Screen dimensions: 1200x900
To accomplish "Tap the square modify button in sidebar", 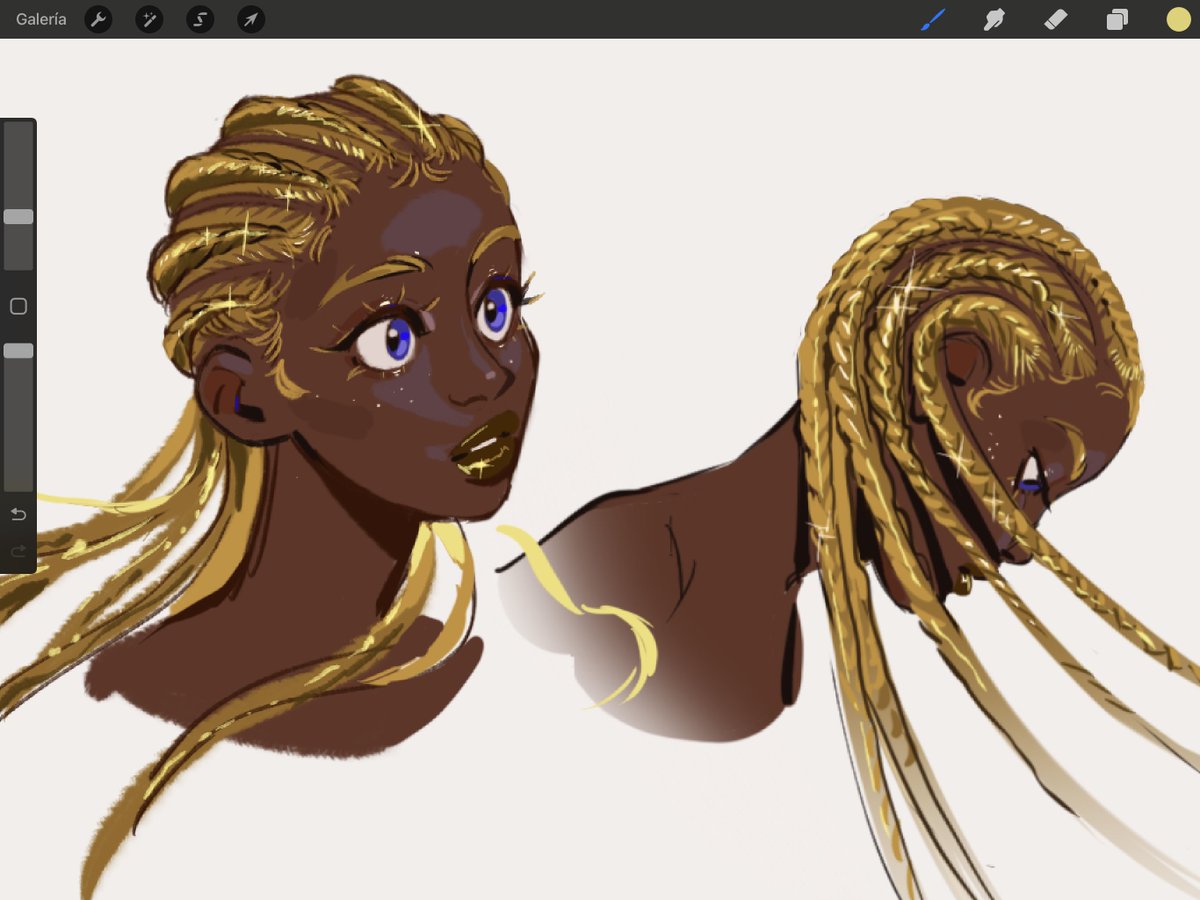I will coord(18,306).
